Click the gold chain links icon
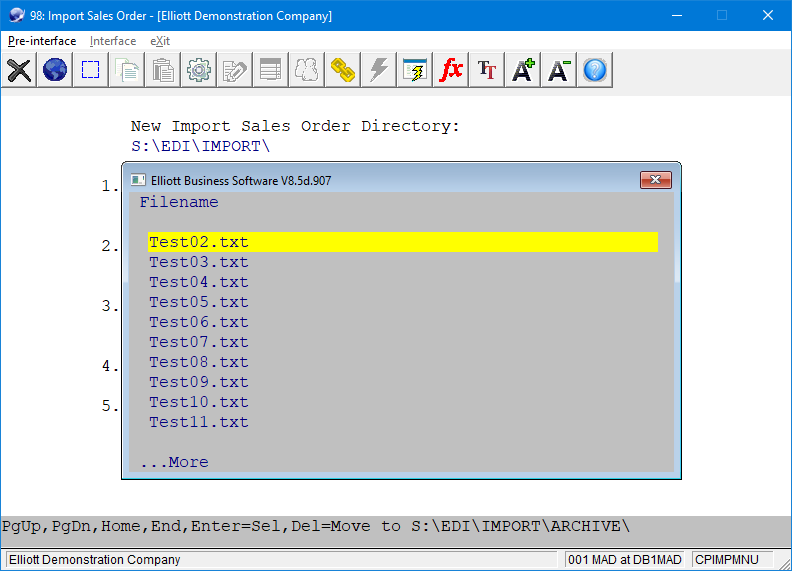Screen dimensions: 792x571 (x=343, y=70)
